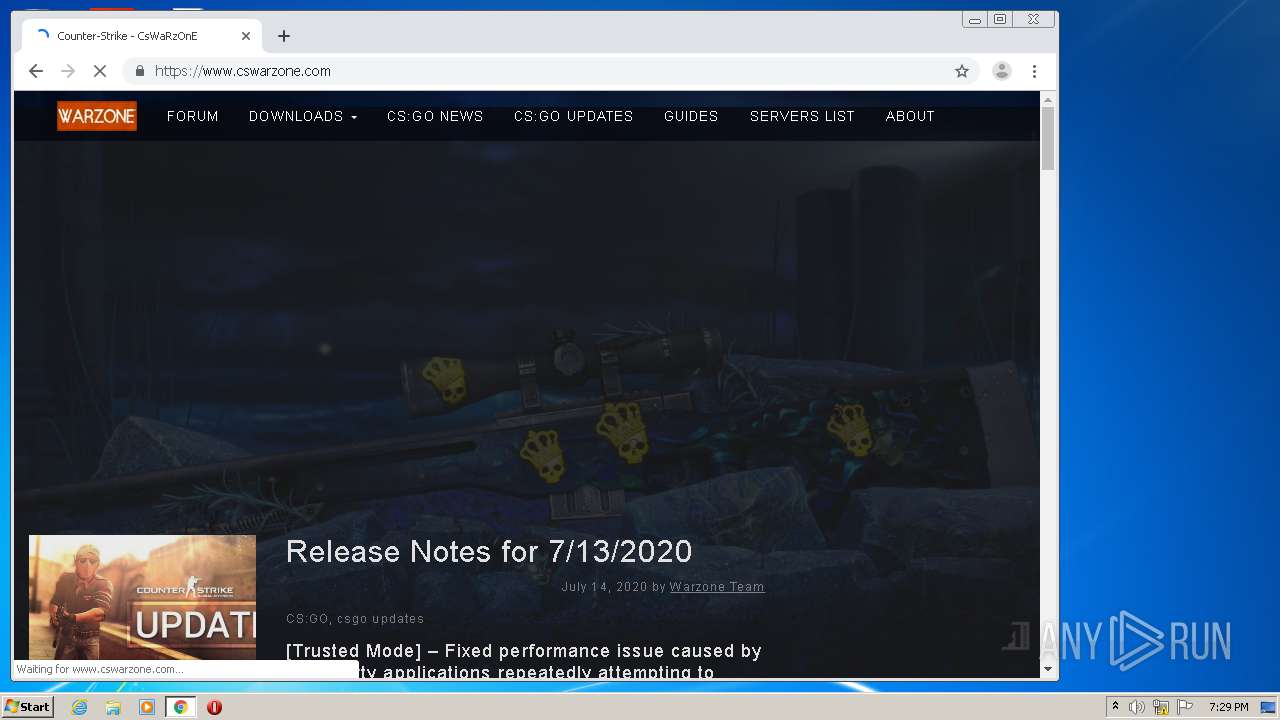Screen dimensions: 1280x720
Task: Click the Show desktop icon in the tray
Action: pos(1268,707)
